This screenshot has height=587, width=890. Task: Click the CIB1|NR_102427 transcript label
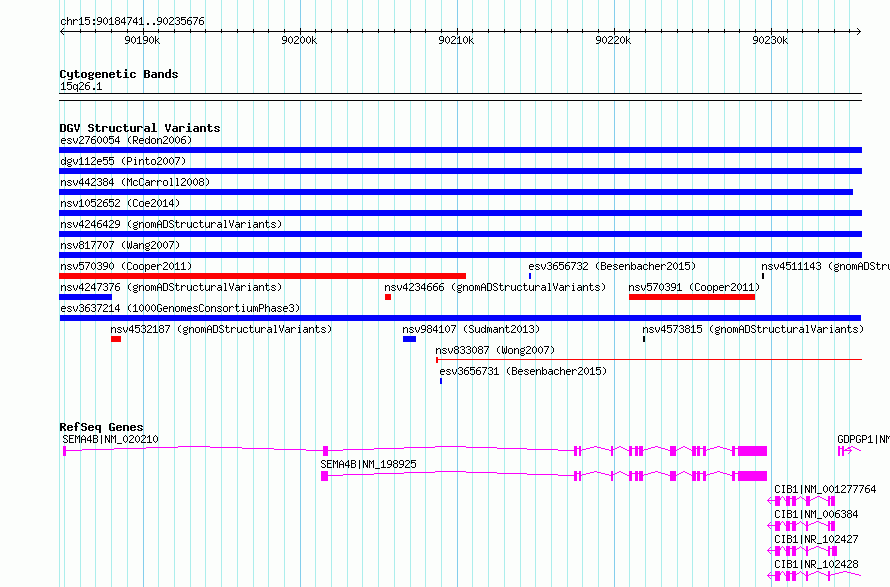coord(816,539)
